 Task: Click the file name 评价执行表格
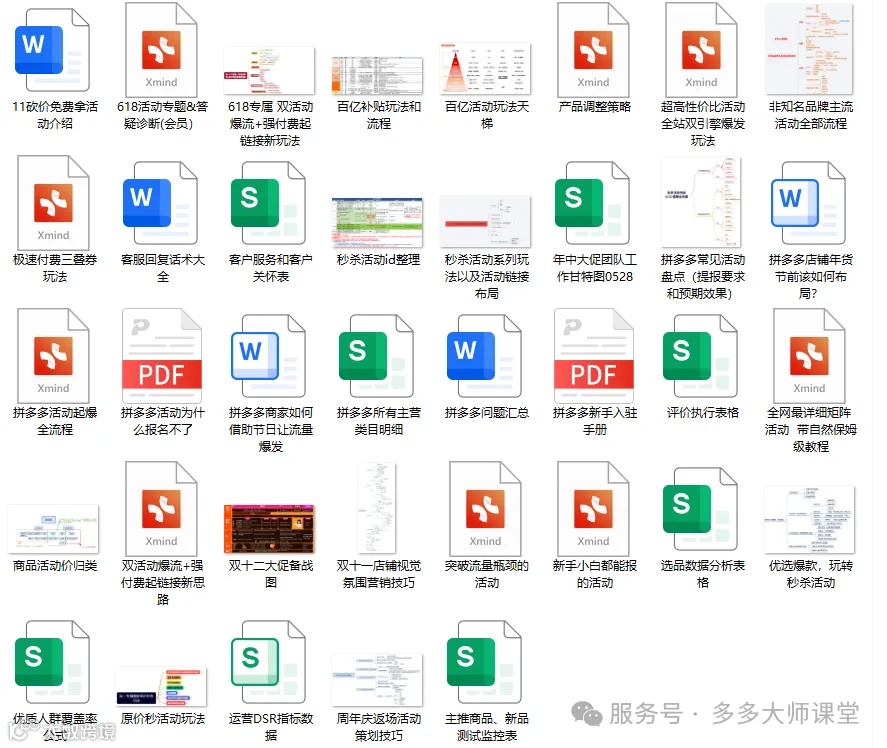pos(703,412)
